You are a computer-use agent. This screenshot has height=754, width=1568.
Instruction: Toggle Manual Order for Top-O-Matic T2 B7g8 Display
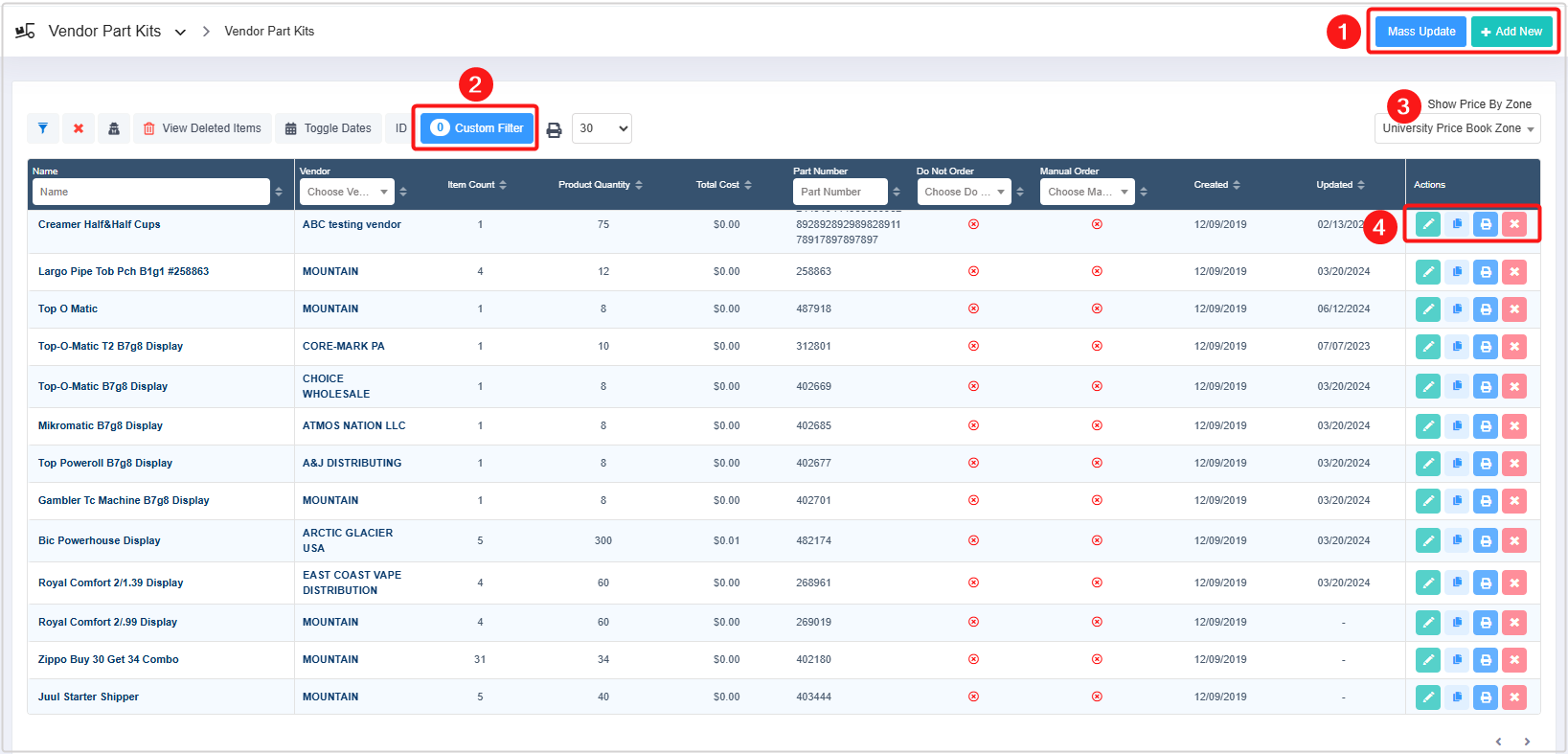[x=1097, y=346]
